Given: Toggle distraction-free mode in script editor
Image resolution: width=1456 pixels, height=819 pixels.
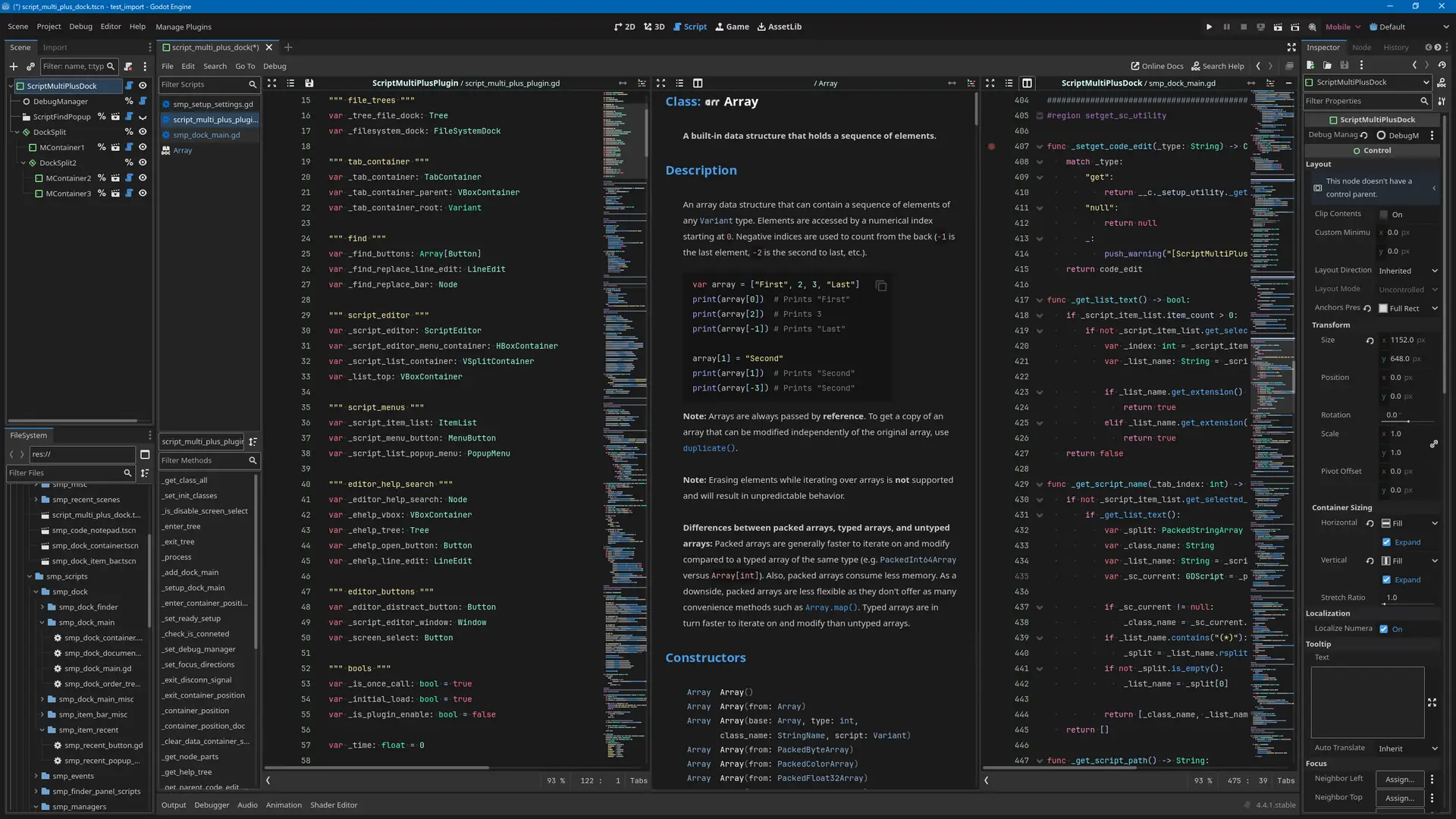Looking at the screenshot, I should [1291, 47].
